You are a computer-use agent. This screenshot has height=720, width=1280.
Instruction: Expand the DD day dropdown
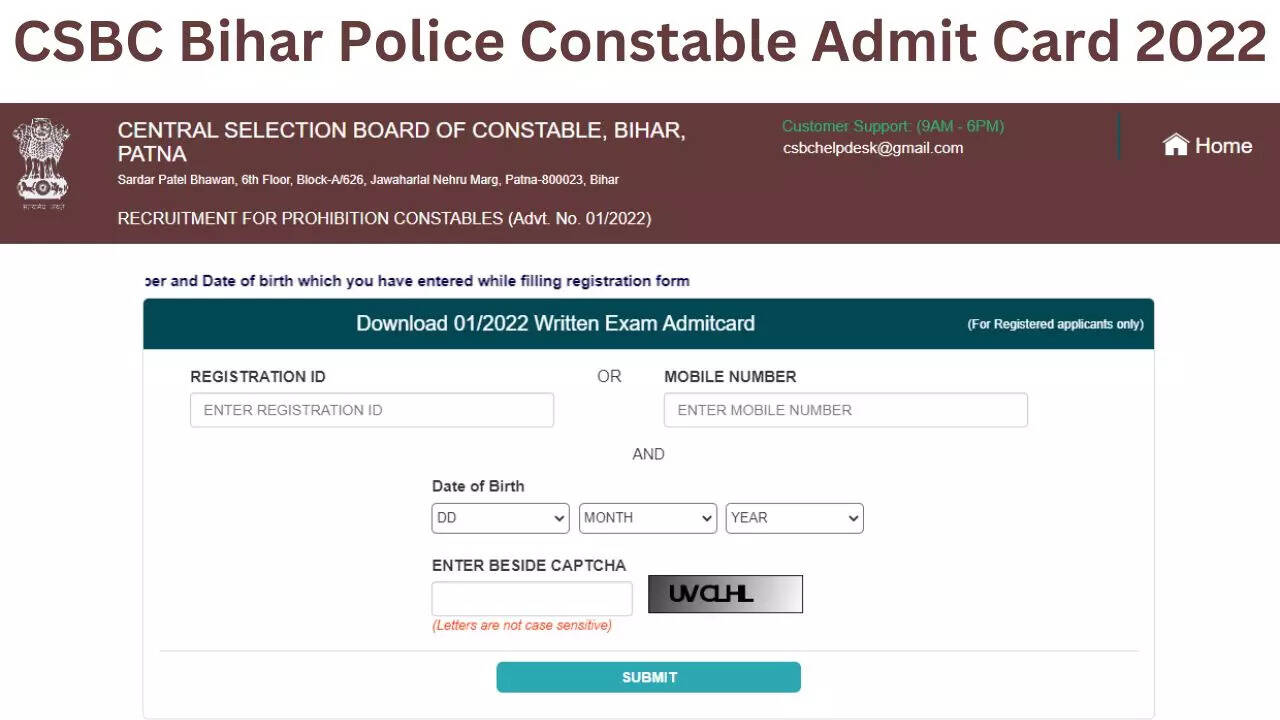pyautogui.click(x=500, y=518)
